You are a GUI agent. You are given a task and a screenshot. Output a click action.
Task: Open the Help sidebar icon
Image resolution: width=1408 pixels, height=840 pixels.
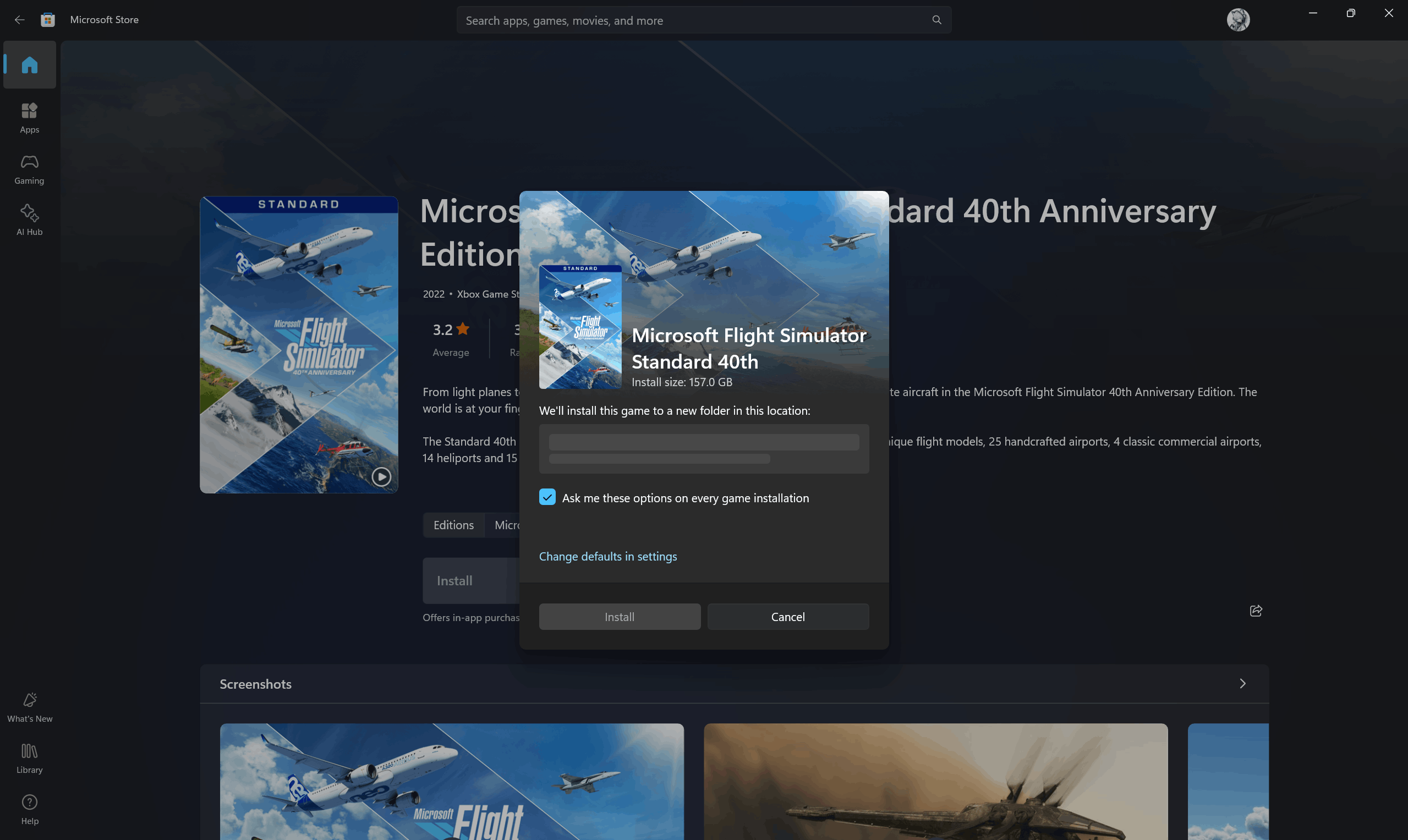coord(30,809)
